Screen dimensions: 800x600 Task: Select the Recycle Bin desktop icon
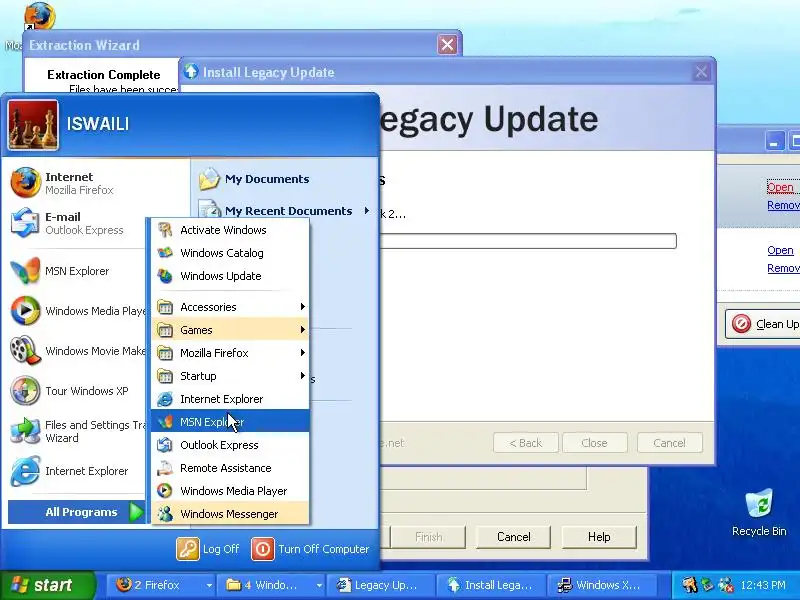759,513
